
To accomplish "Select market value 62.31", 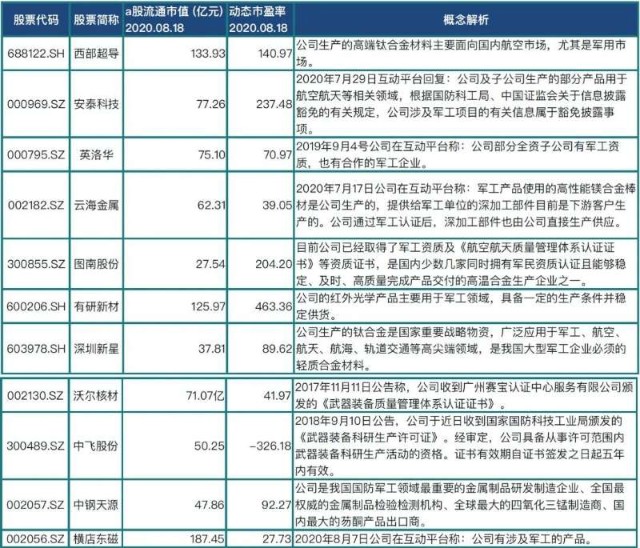I will tap(211, 205).
